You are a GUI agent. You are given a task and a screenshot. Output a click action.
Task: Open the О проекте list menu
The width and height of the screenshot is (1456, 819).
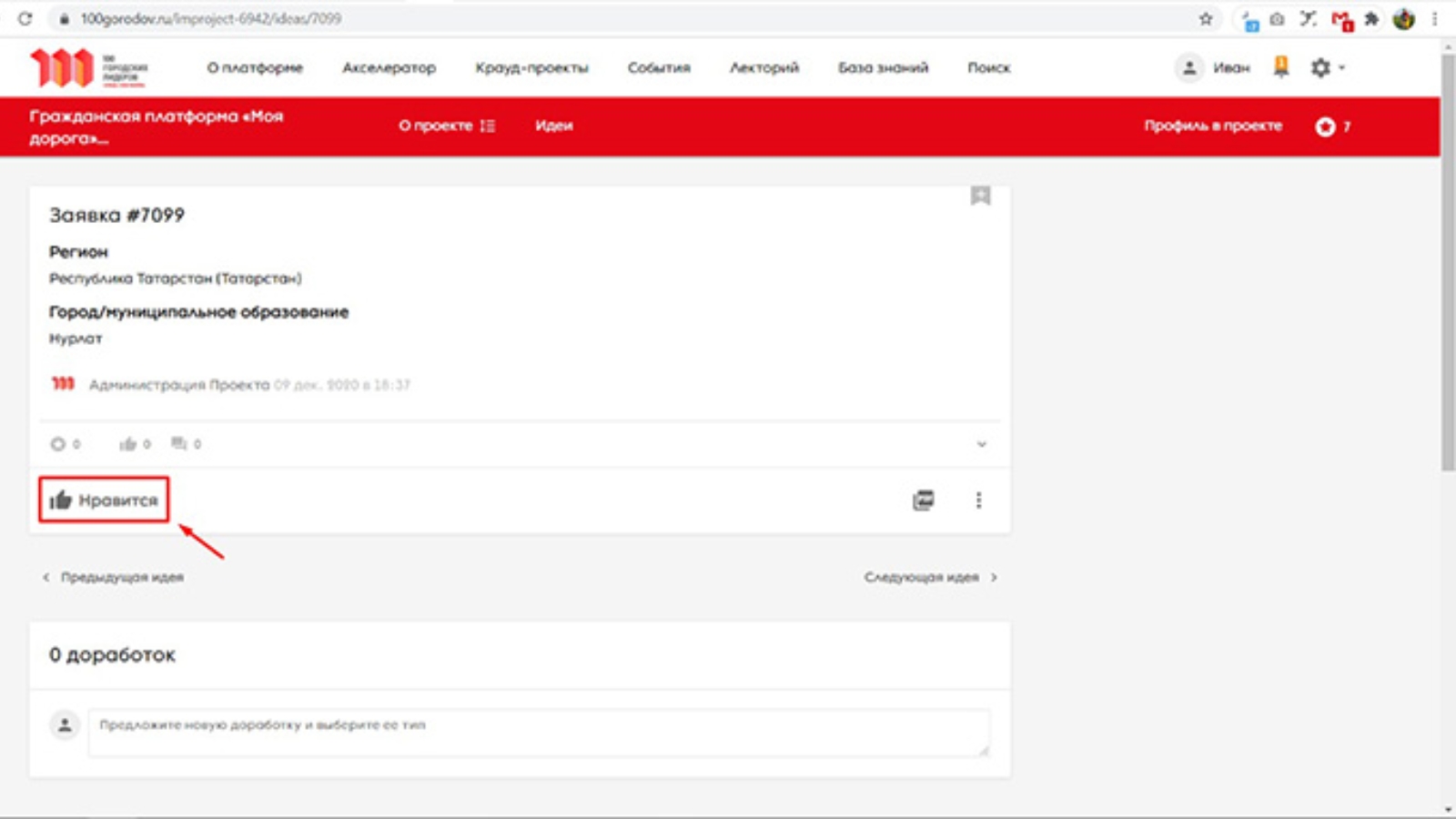446,126
